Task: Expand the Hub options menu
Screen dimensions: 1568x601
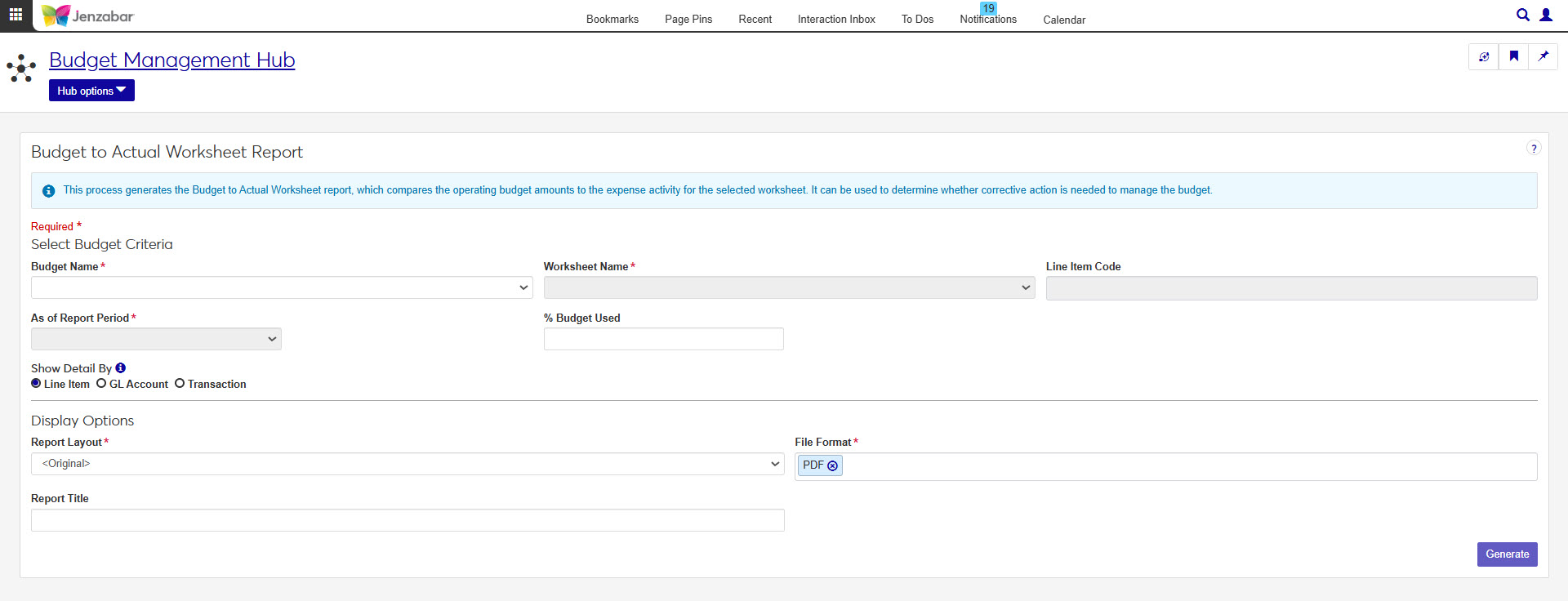Action: pos(91,91)
